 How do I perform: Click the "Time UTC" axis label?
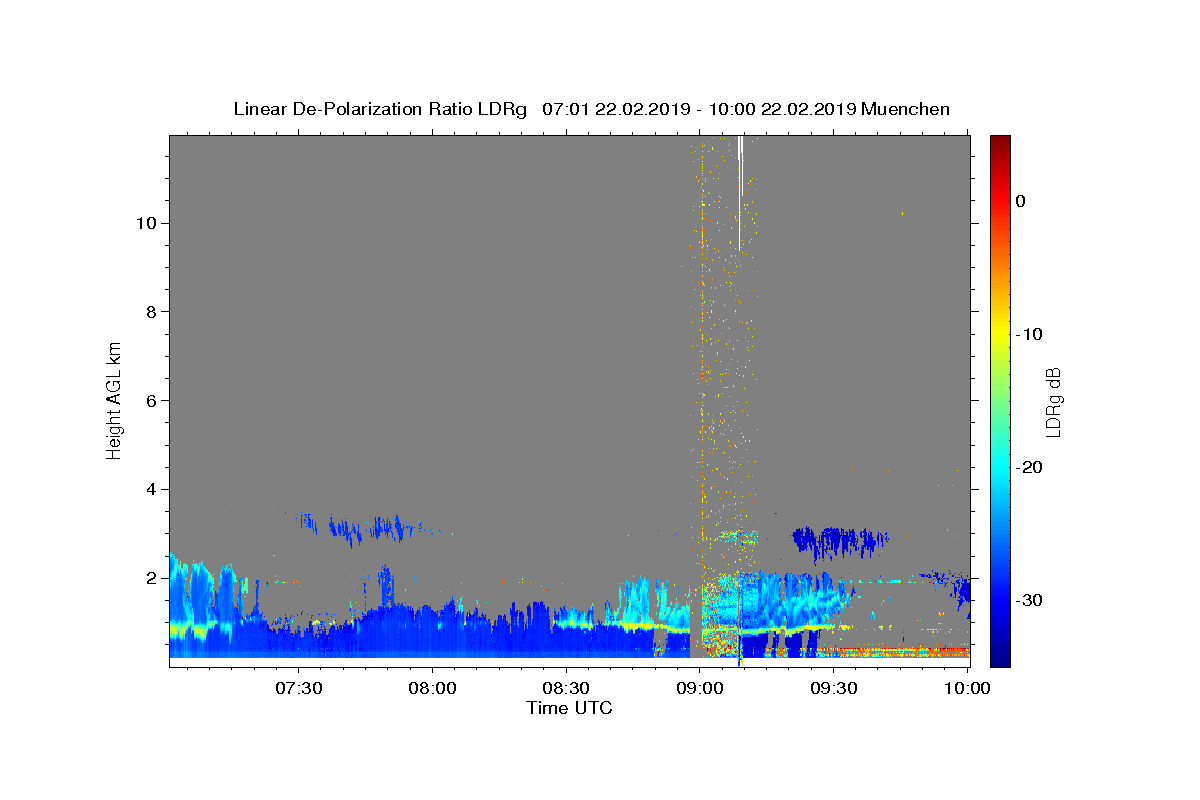pos(569,708)
